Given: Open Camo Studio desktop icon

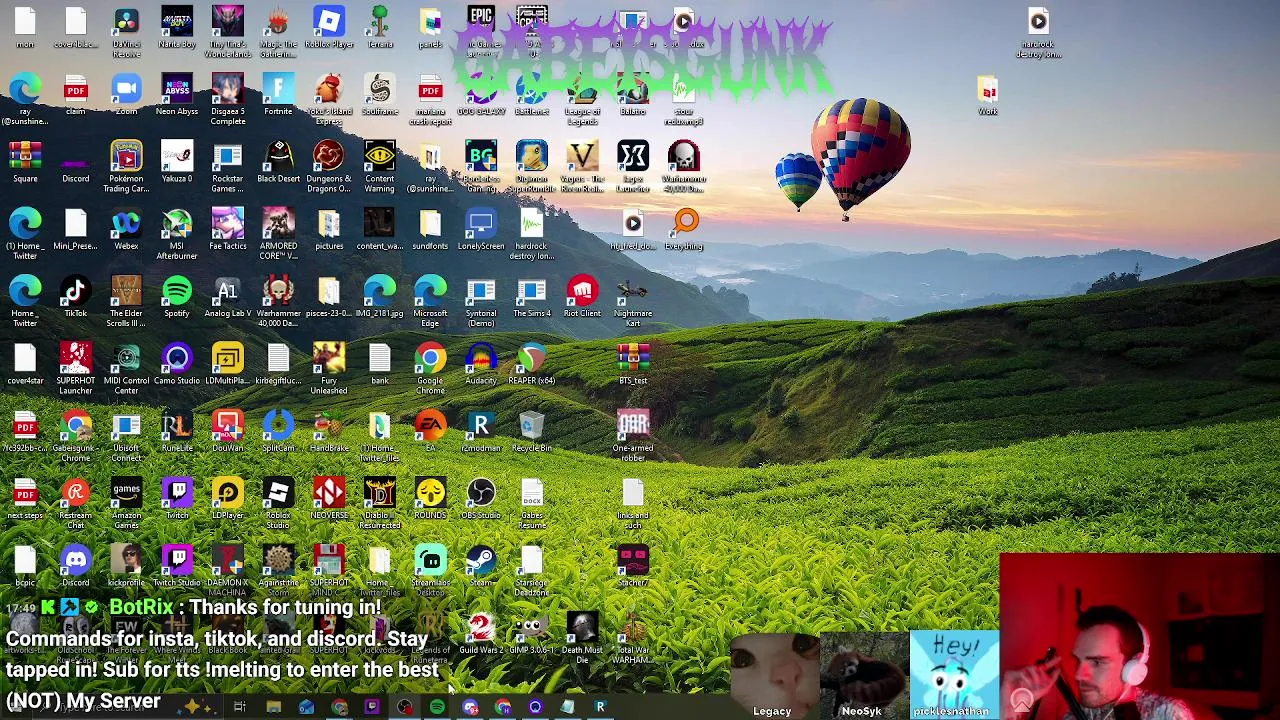Looking at the screenshot, I should 177,364.
